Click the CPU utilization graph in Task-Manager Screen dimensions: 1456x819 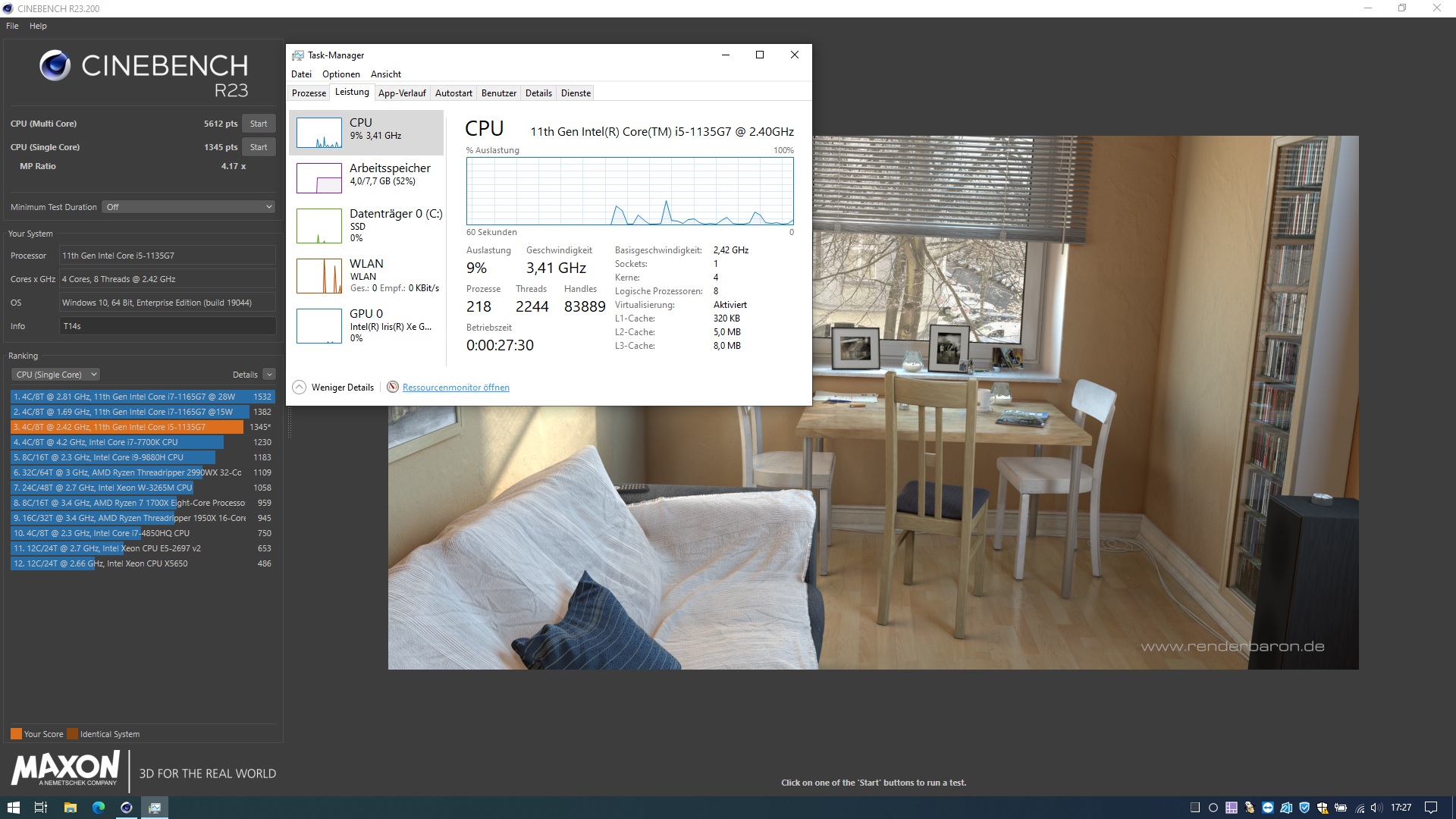[x=629, y=191]
